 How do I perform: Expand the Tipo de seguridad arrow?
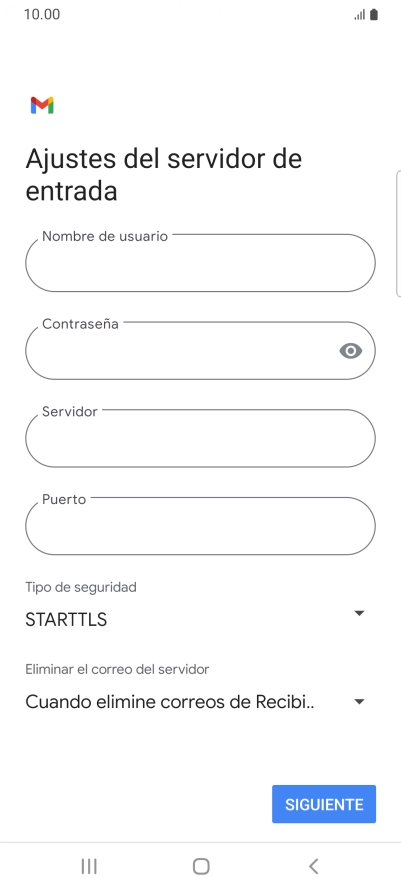coord(359,613)
